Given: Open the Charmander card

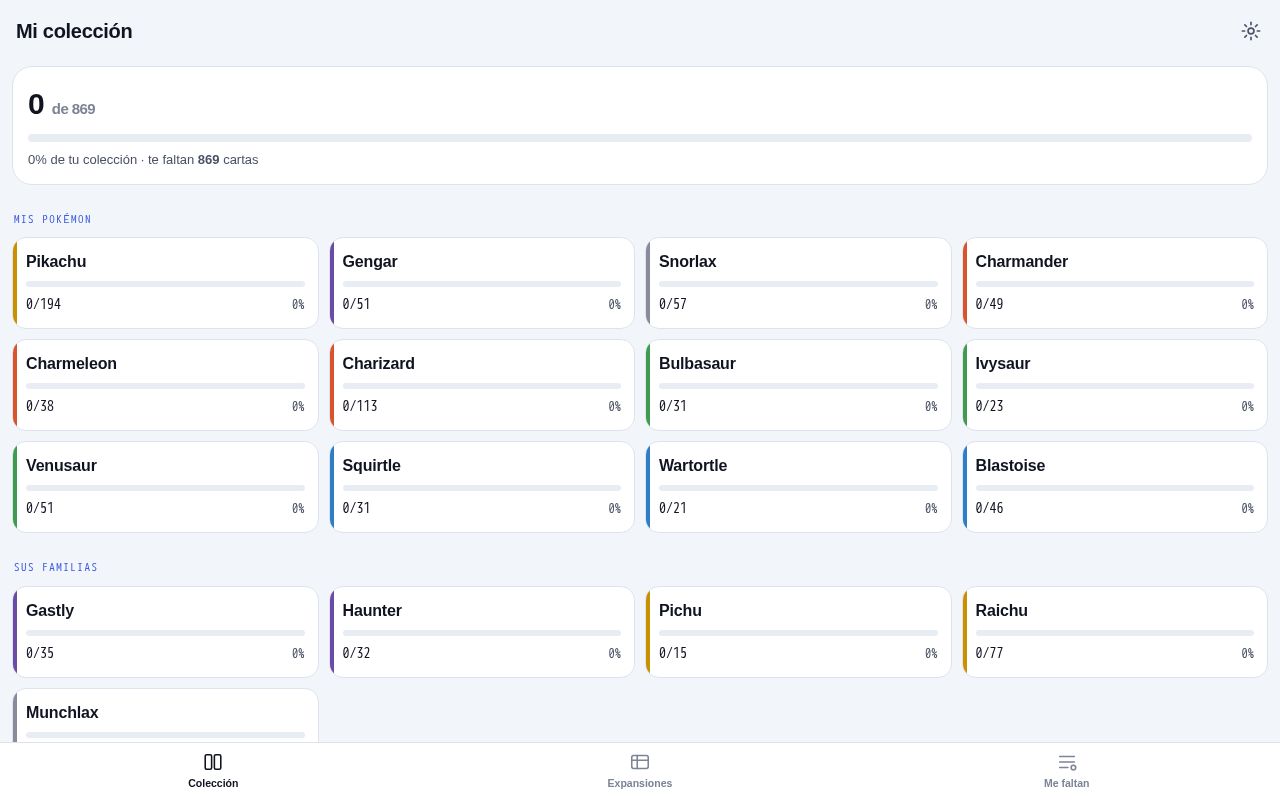Looking at the screenshot, I should coord(1115,283).
